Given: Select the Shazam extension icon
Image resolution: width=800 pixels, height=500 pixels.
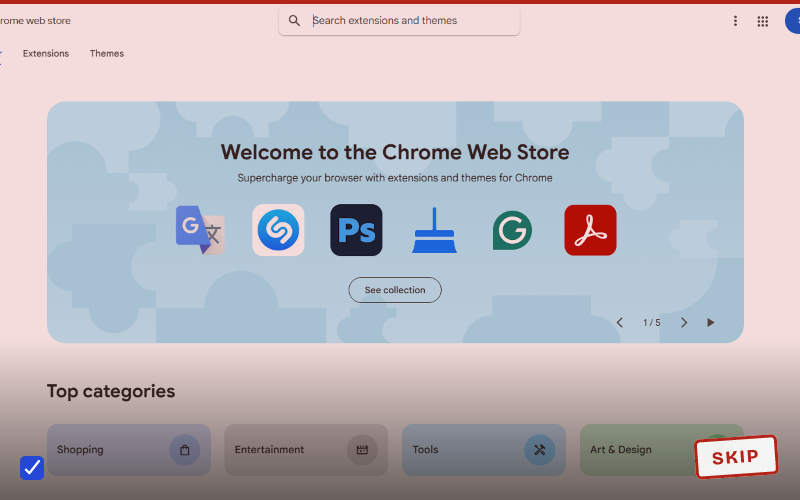Looking at the screenshot, I should [278, 230].
